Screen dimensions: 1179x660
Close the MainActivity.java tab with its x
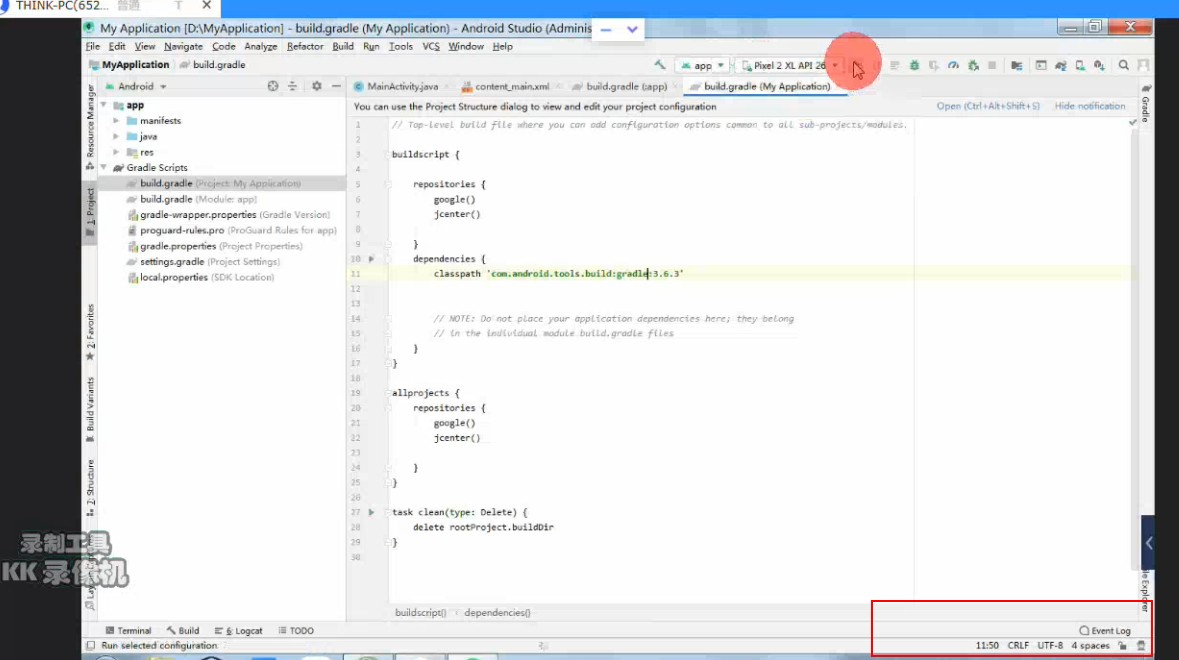[x=447, y=86]
